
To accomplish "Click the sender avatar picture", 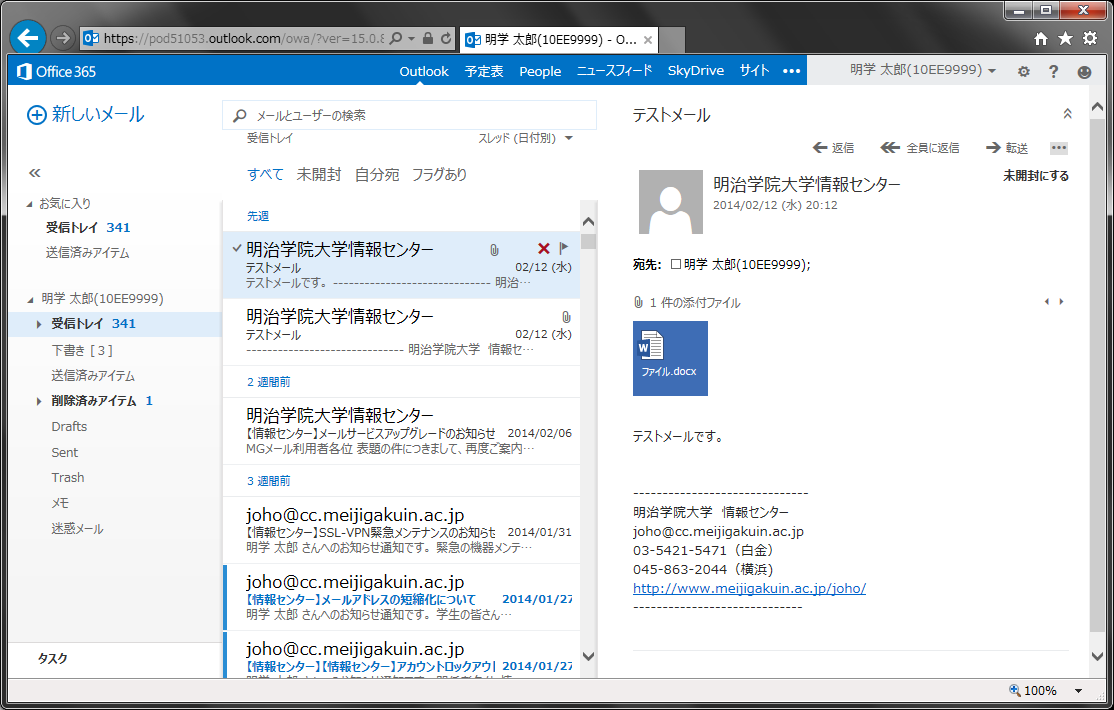I will pos(671,202).
